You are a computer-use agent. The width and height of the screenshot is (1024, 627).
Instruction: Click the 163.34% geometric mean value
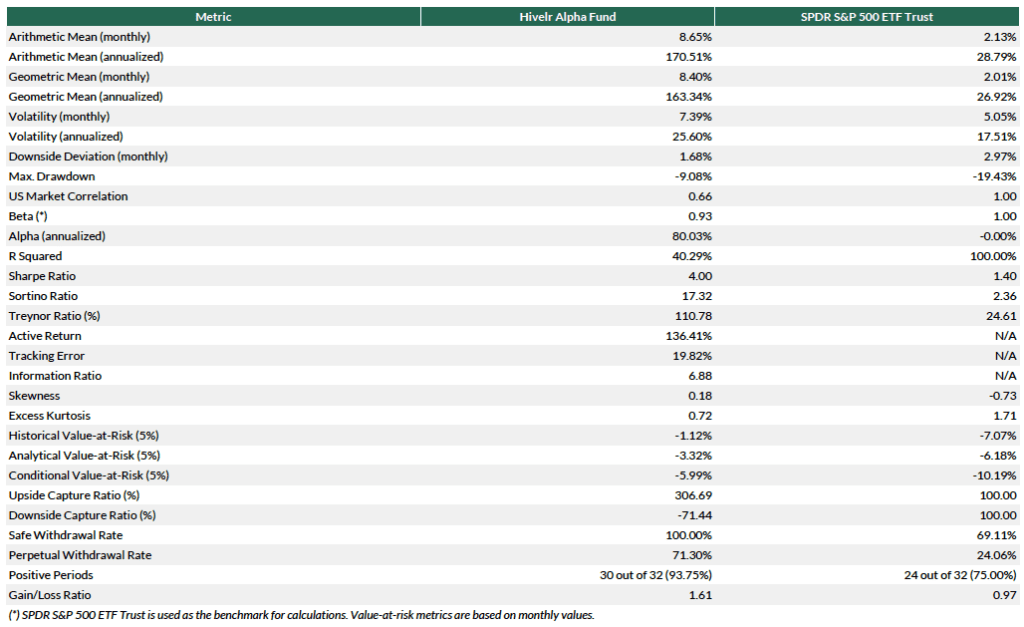pyautogui.click(x=689, y=97)
